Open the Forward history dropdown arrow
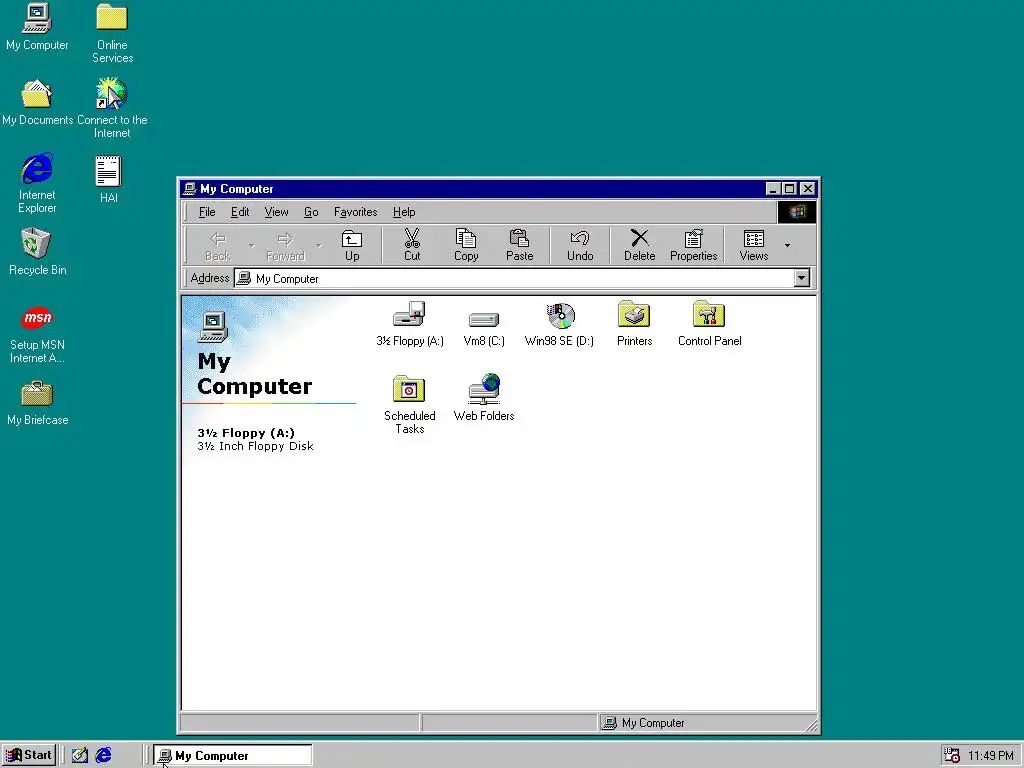 319,246
